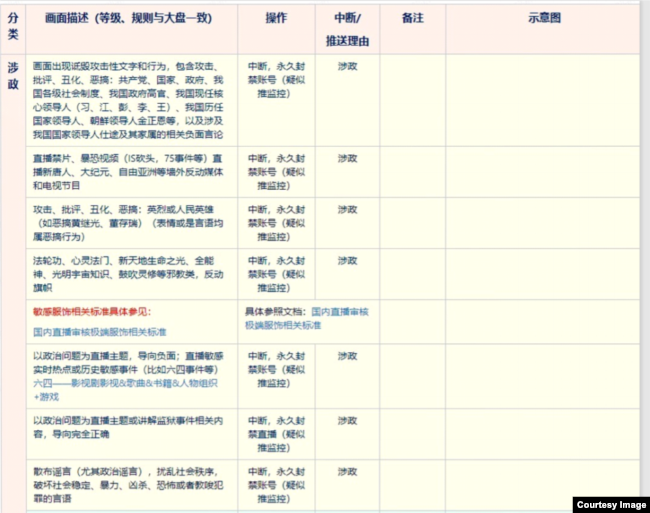Click the "分类" column header
Viewport: 650px width, 513px height.
pos(12,28)
